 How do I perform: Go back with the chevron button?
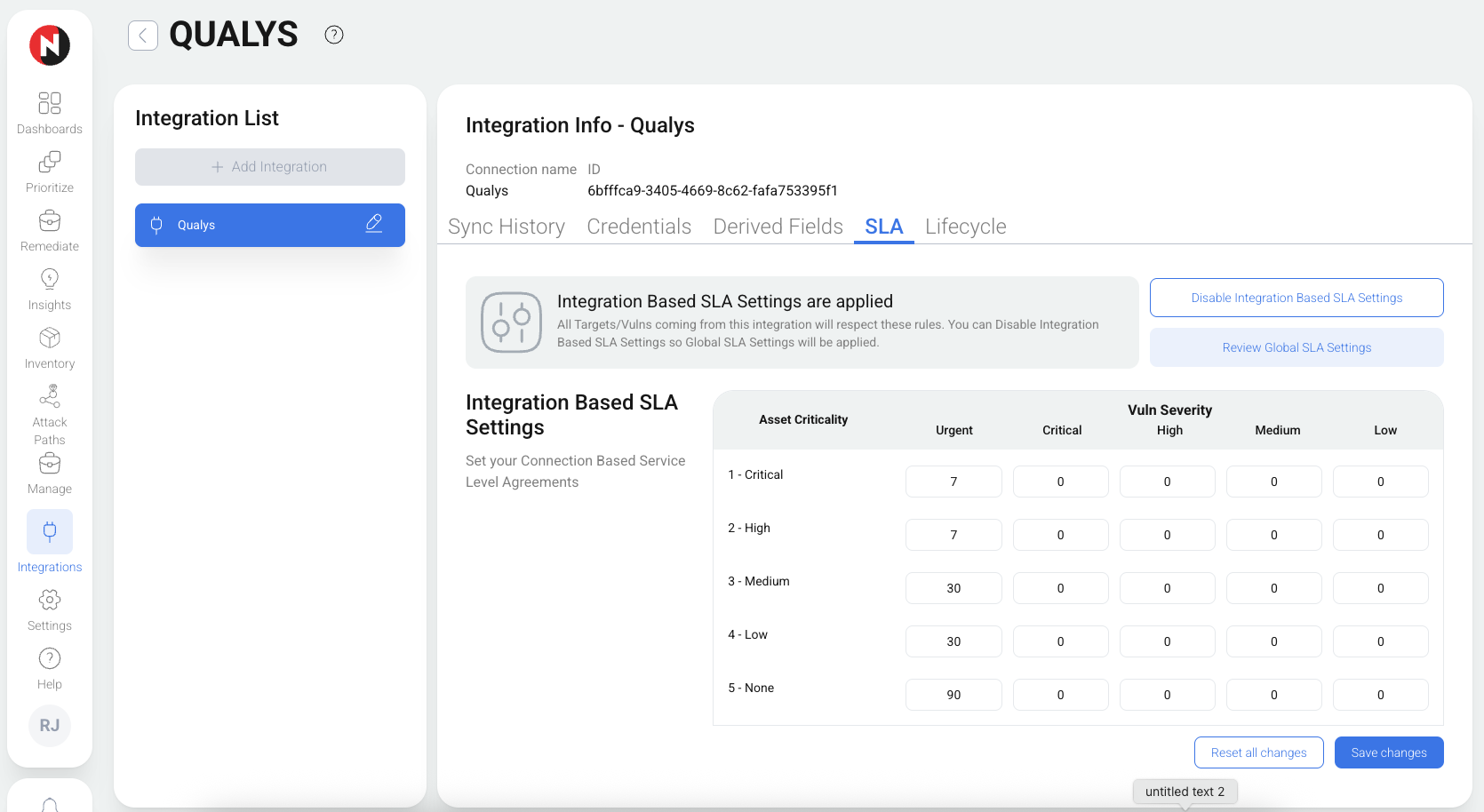coord(143,36)
